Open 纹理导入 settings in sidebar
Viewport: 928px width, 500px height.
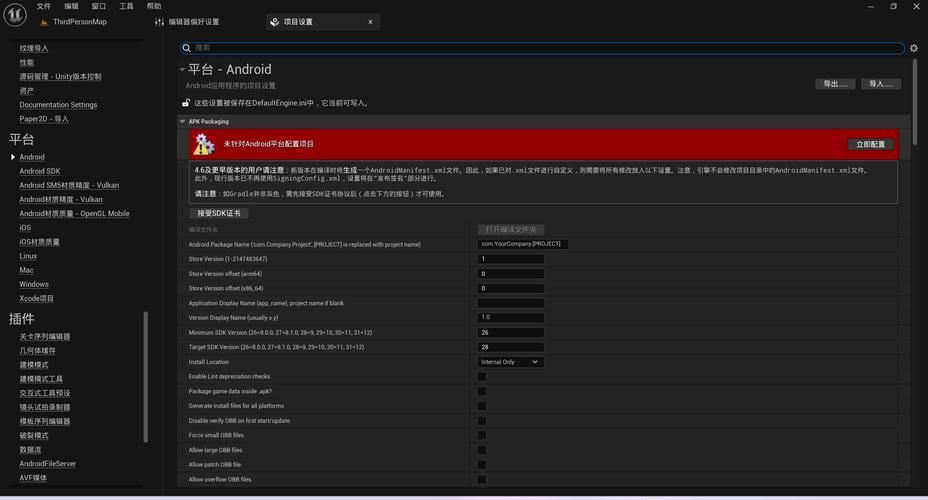pyautogui.click(x=34, y=48)
